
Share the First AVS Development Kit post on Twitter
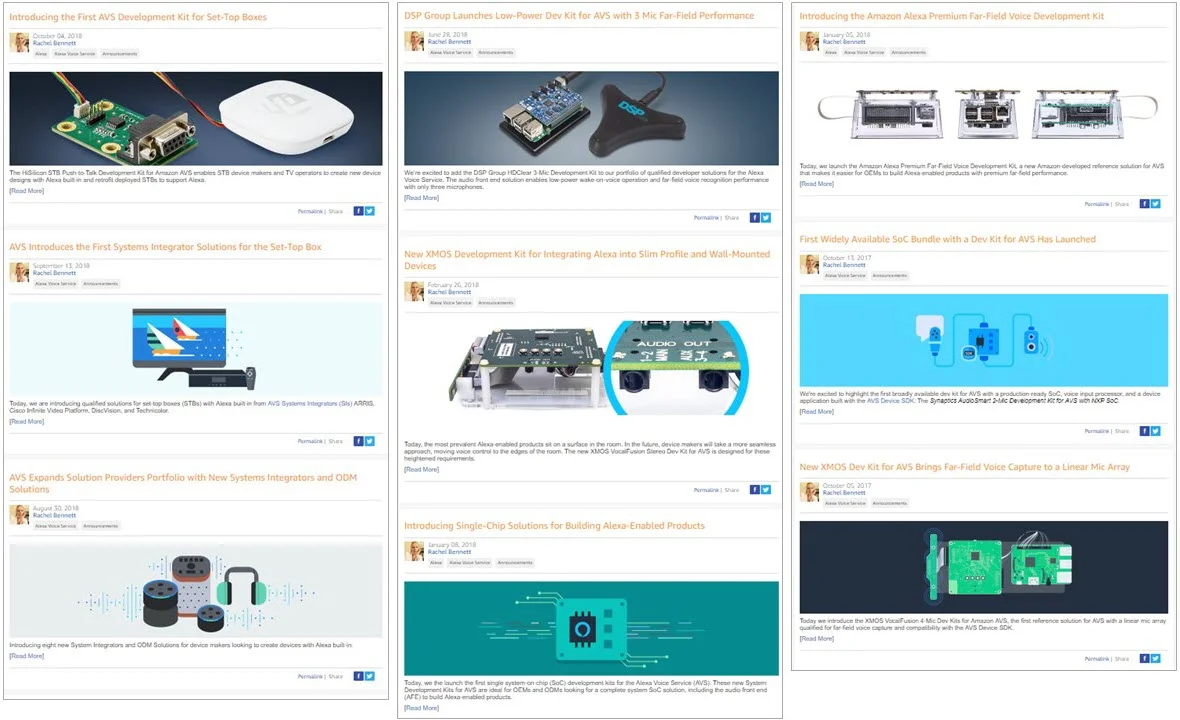[x=370, y=211]
